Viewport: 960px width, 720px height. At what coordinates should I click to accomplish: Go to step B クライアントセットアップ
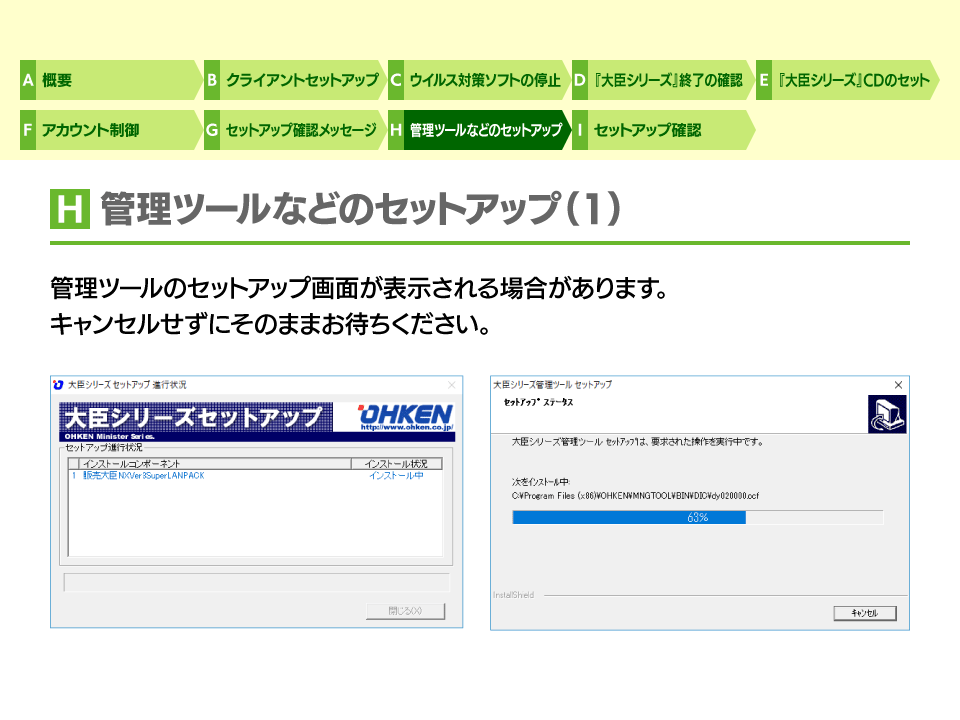[295, 80]
